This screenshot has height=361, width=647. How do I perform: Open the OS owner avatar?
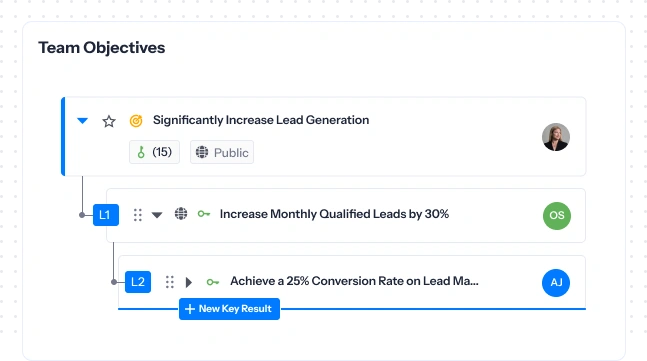click(557, 216)
